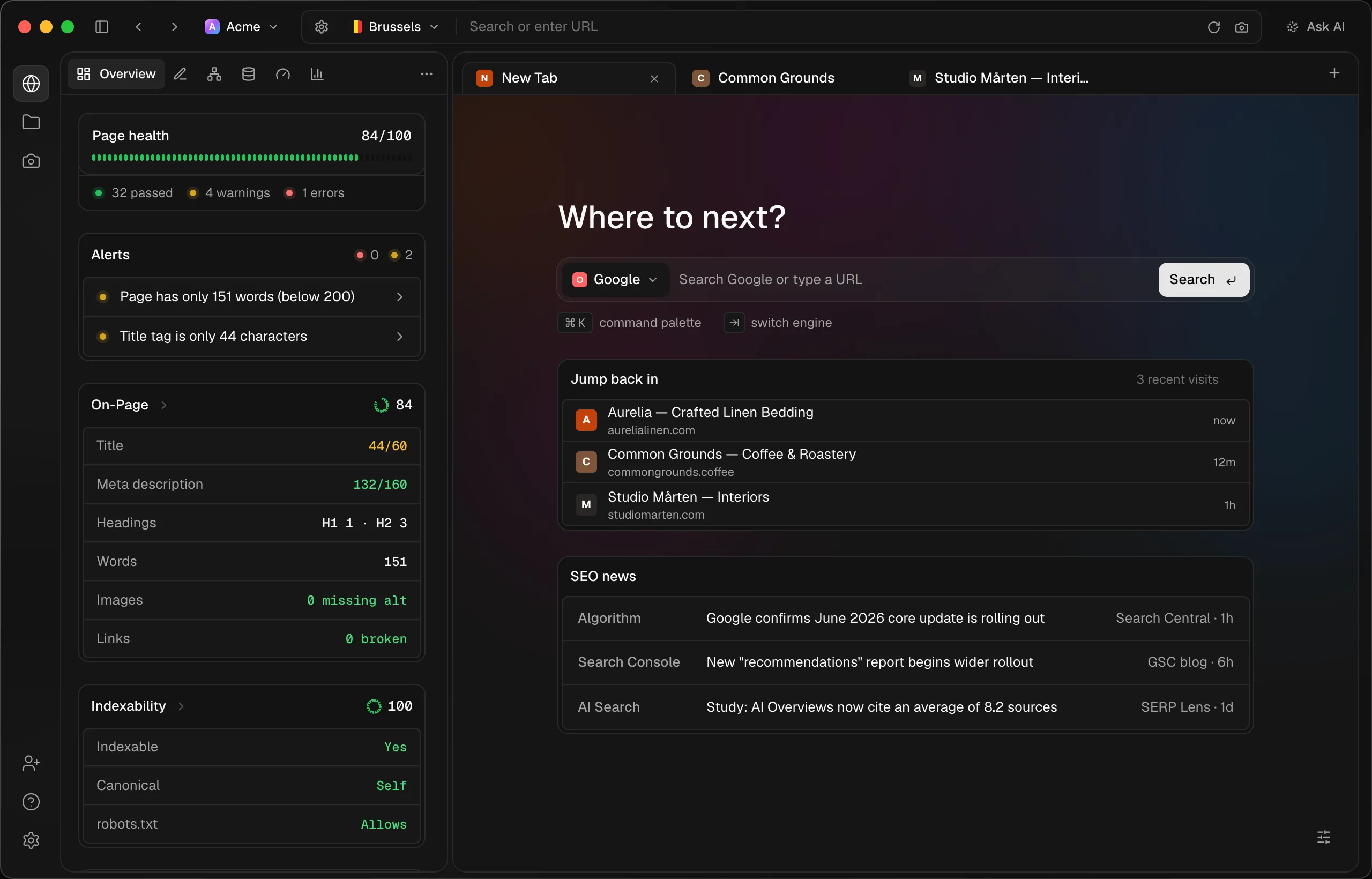
Task: Open the globe browser view in left rail
Action: point(31,84)
